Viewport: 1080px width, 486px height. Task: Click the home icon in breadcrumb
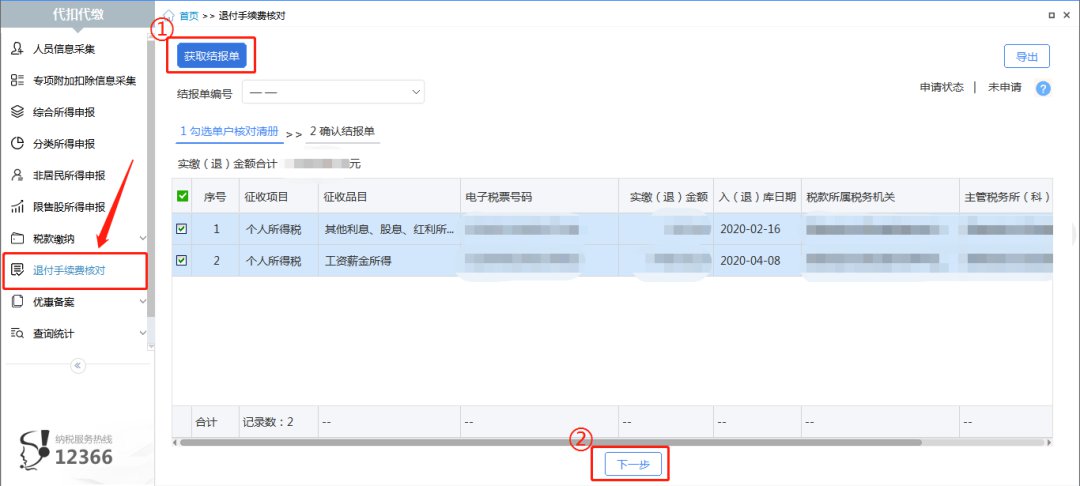tap(169, 16)
